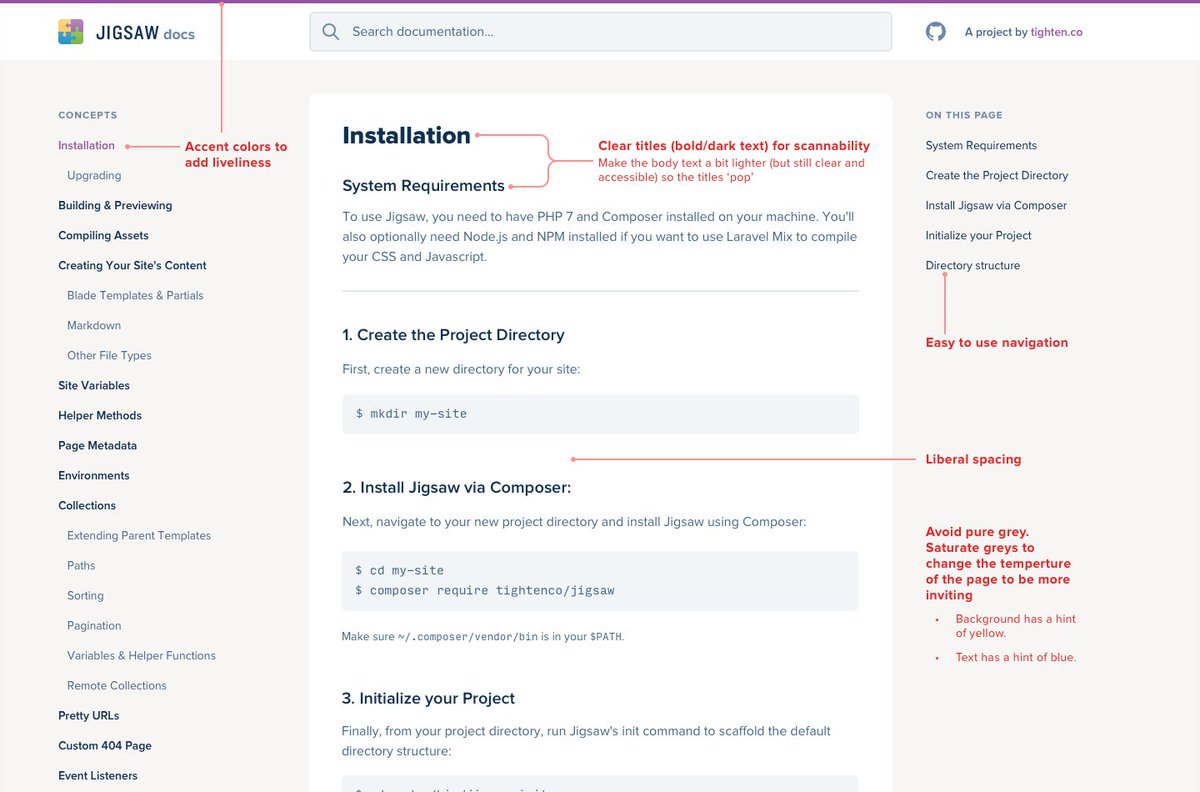Click the search magnifier icon
1200x792 pixels.
point(331,32)
